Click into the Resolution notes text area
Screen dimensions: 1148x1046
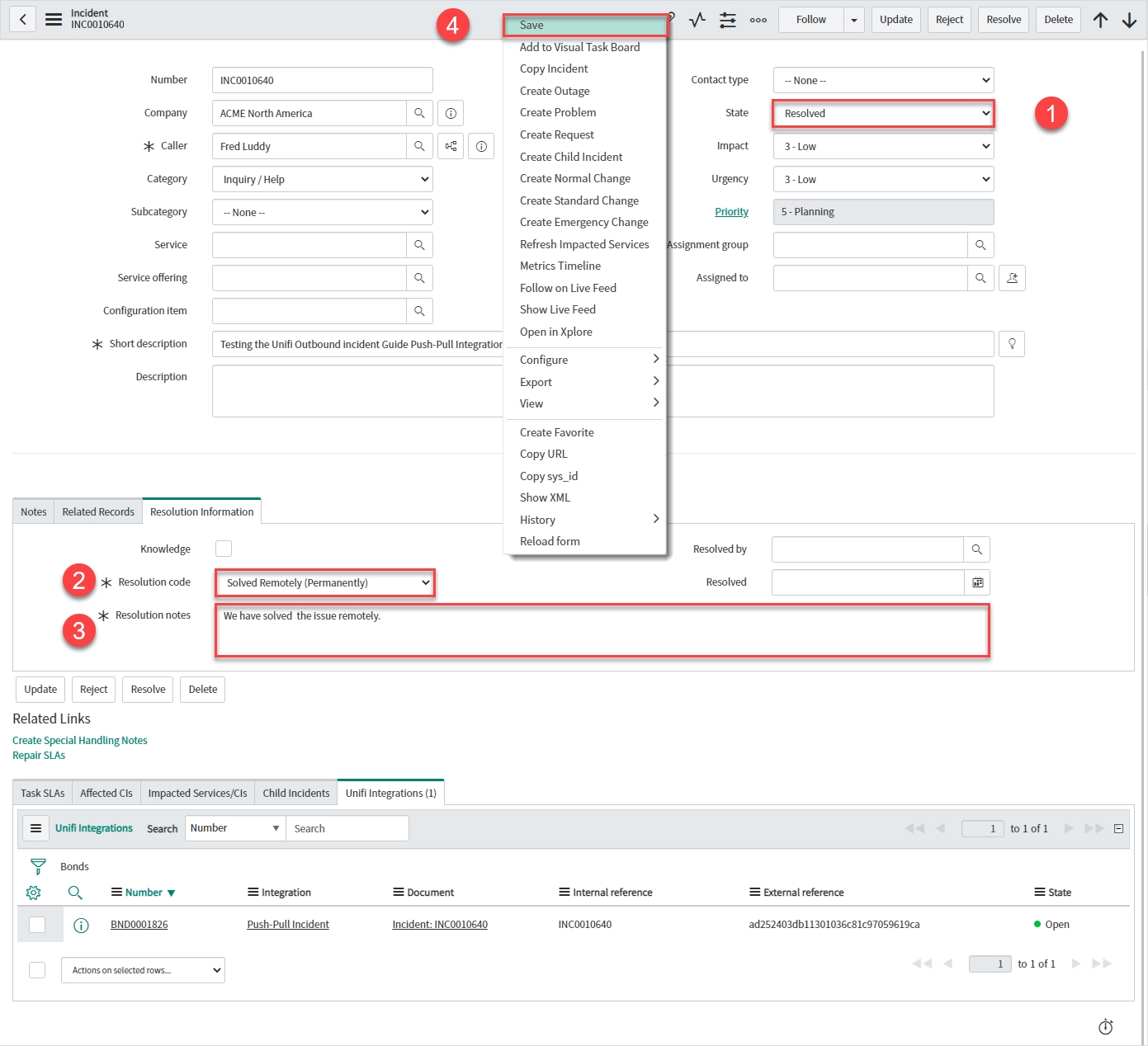tap(602, 631)
